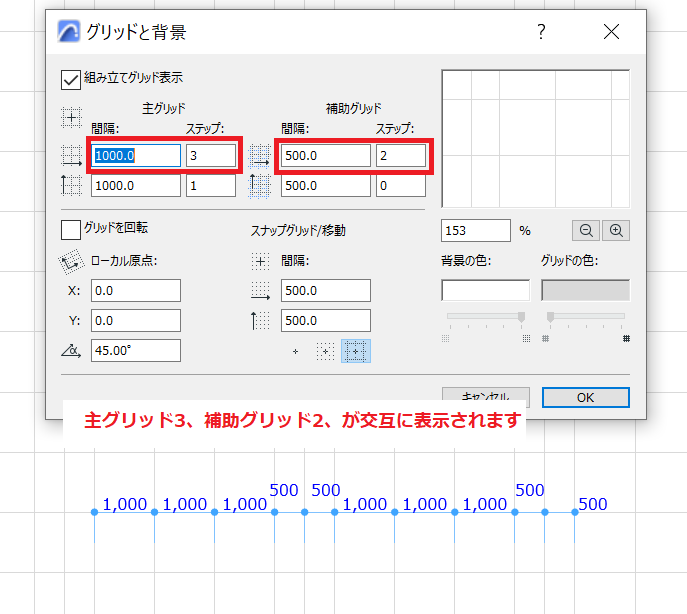687x614 pixels.
Task: Click the auxiliary grid horizontal direction icon
Action: coord(260,156)
